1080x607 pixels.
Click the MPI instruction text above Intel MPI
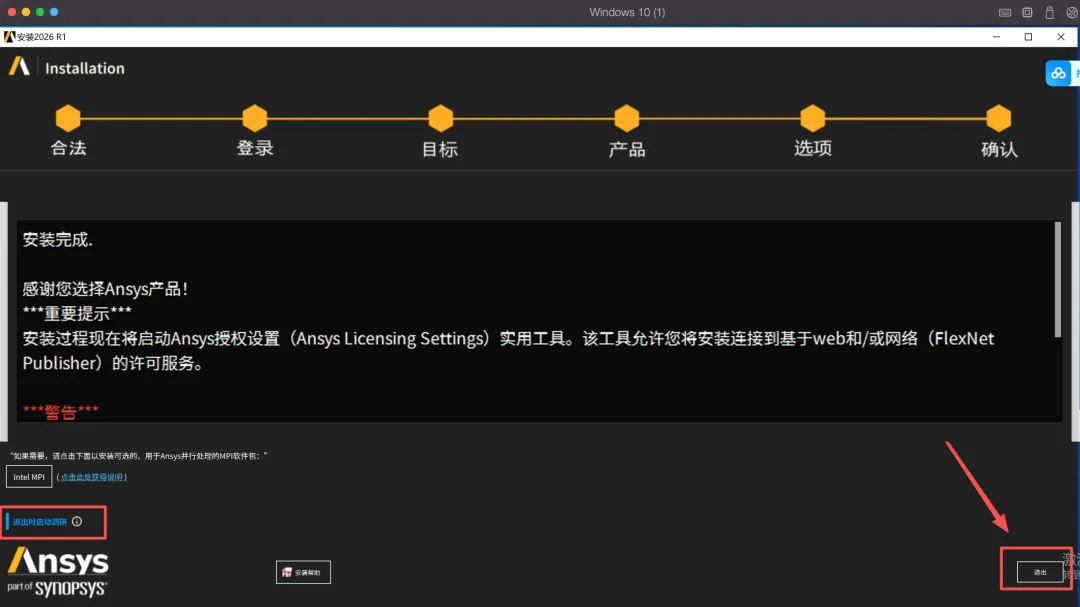[x=138, y=455]
